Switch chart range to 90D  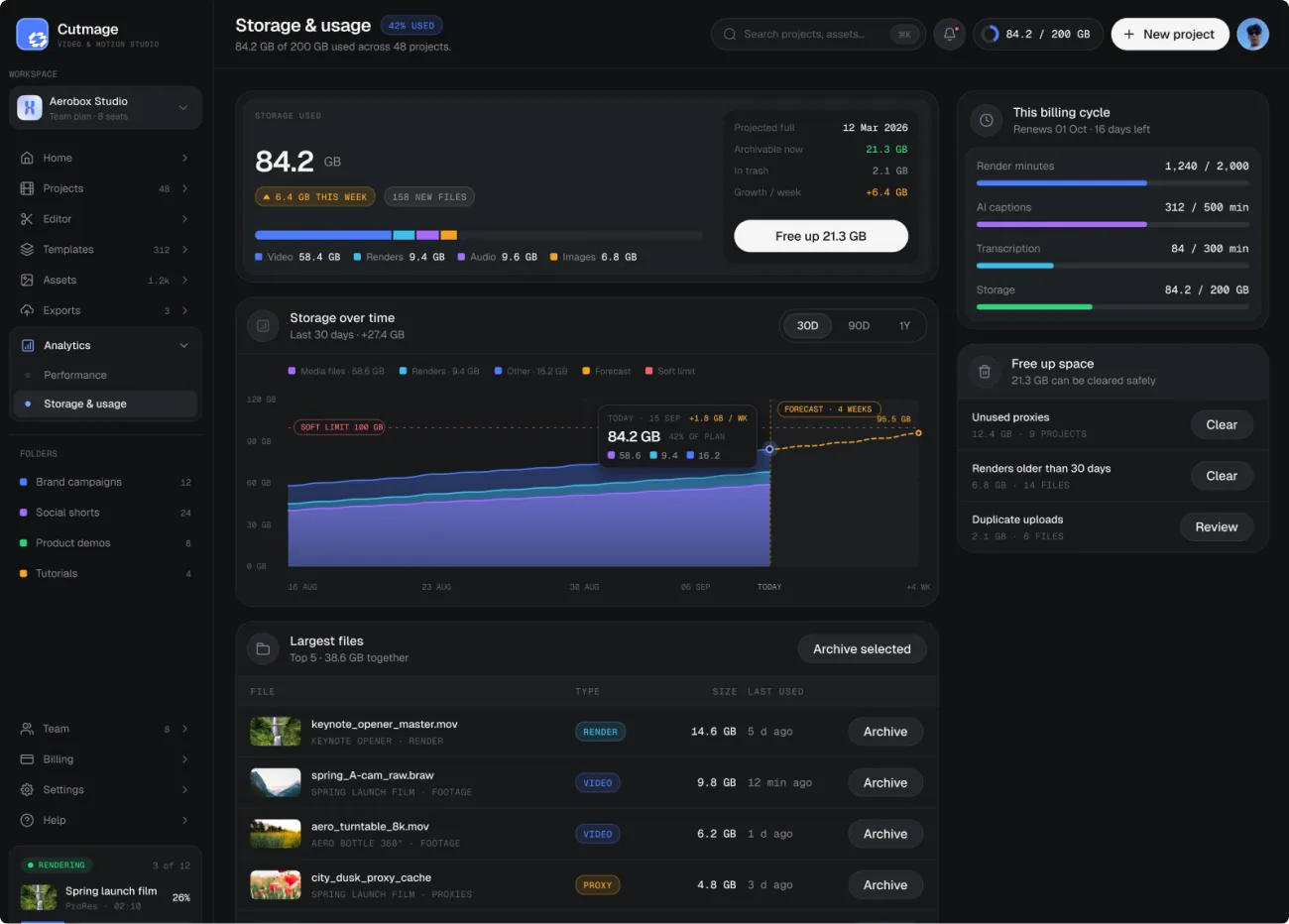(x=859, y=326)
